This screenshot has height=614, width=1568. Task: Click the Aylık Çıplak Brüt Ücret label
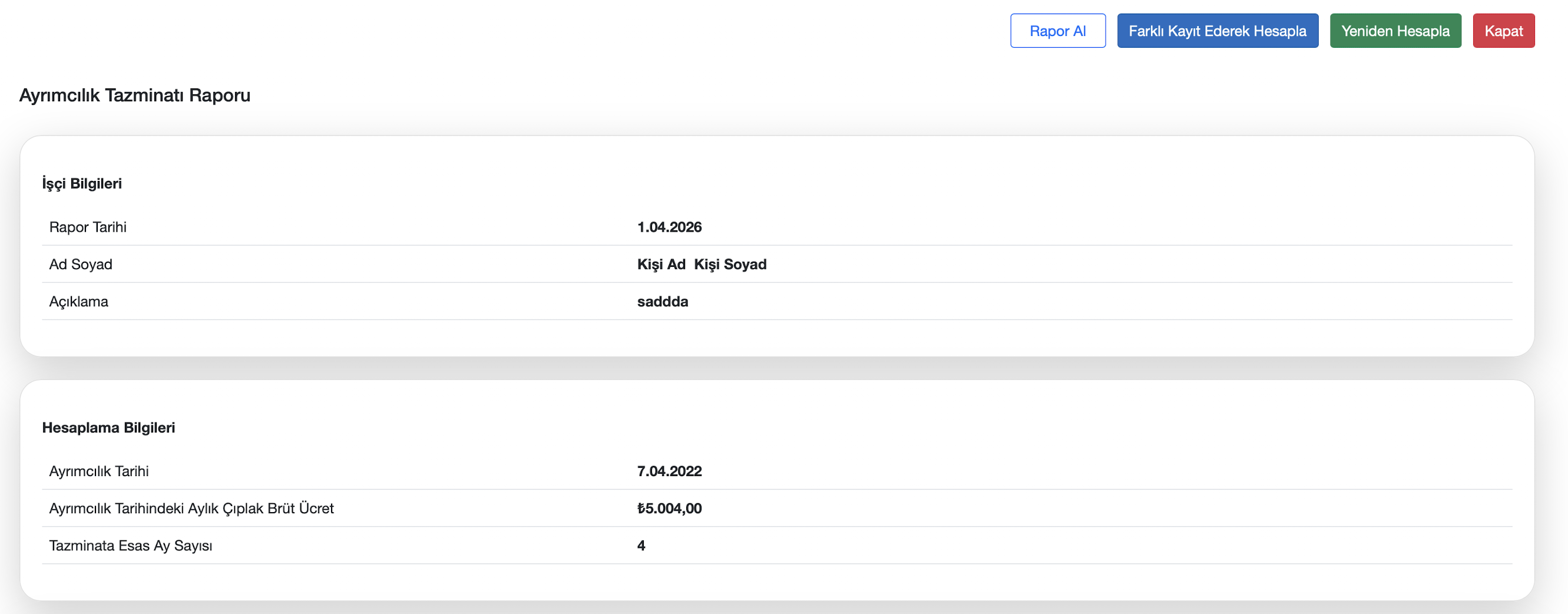tap(191, 509)
